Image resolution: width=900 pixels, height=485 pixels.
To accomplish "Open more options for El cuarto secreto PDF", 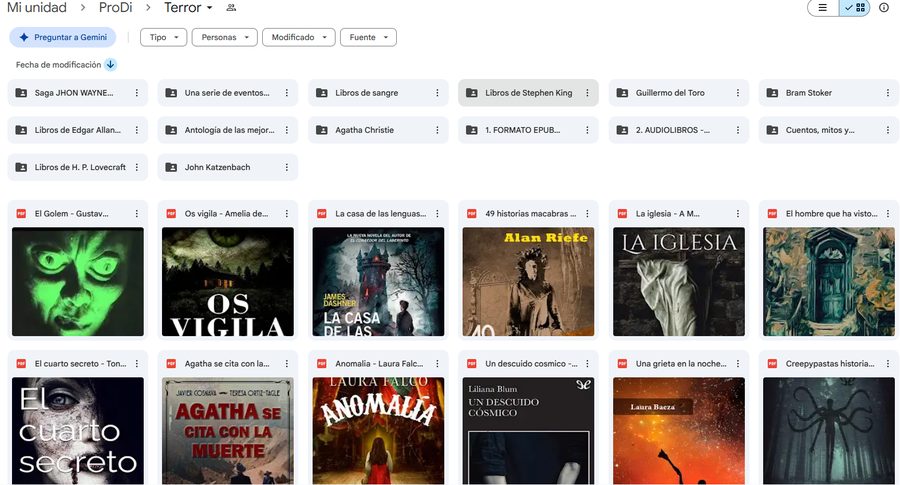I will point(137,364).
